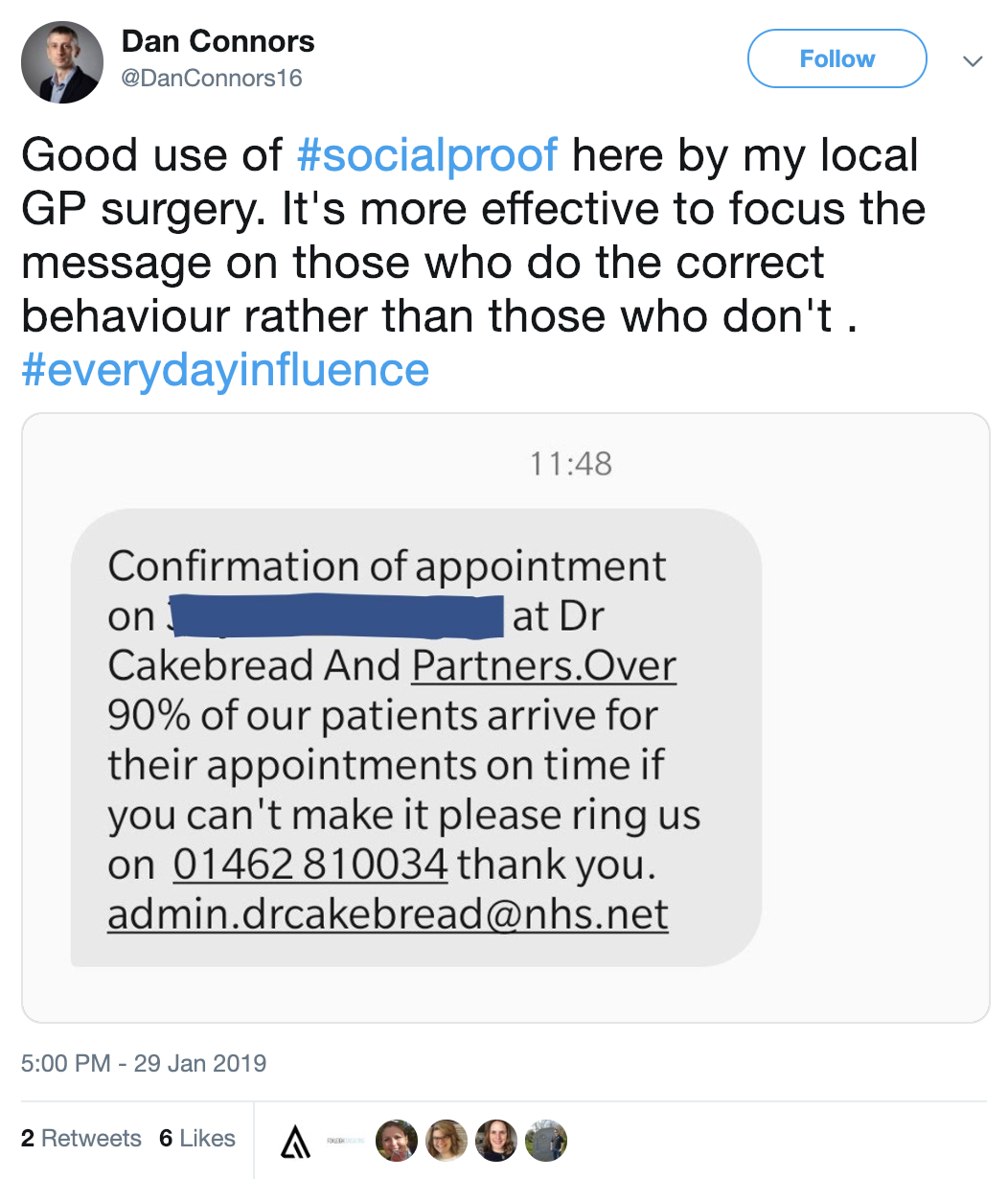1008x1179 pixels.
Task: Open the #everydayinfluence hashtag
Action: pos(225,370)
